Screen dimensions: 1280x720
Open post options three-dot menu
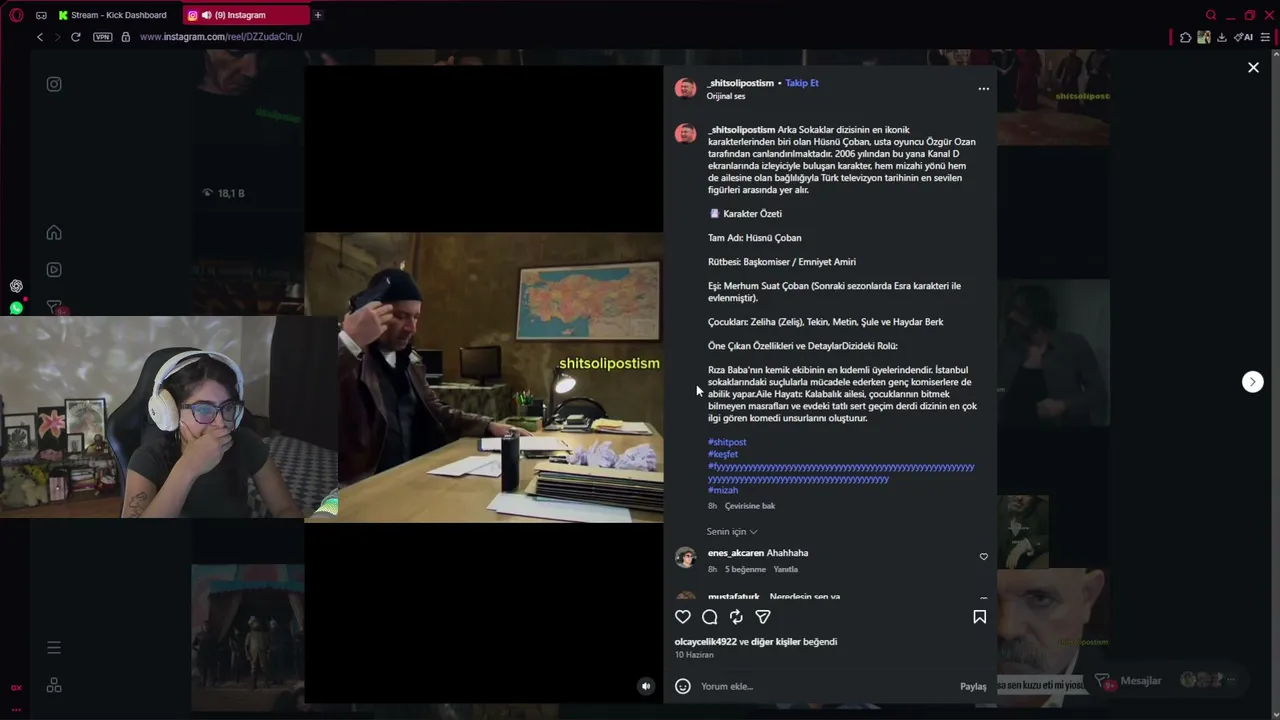point(983,89)
